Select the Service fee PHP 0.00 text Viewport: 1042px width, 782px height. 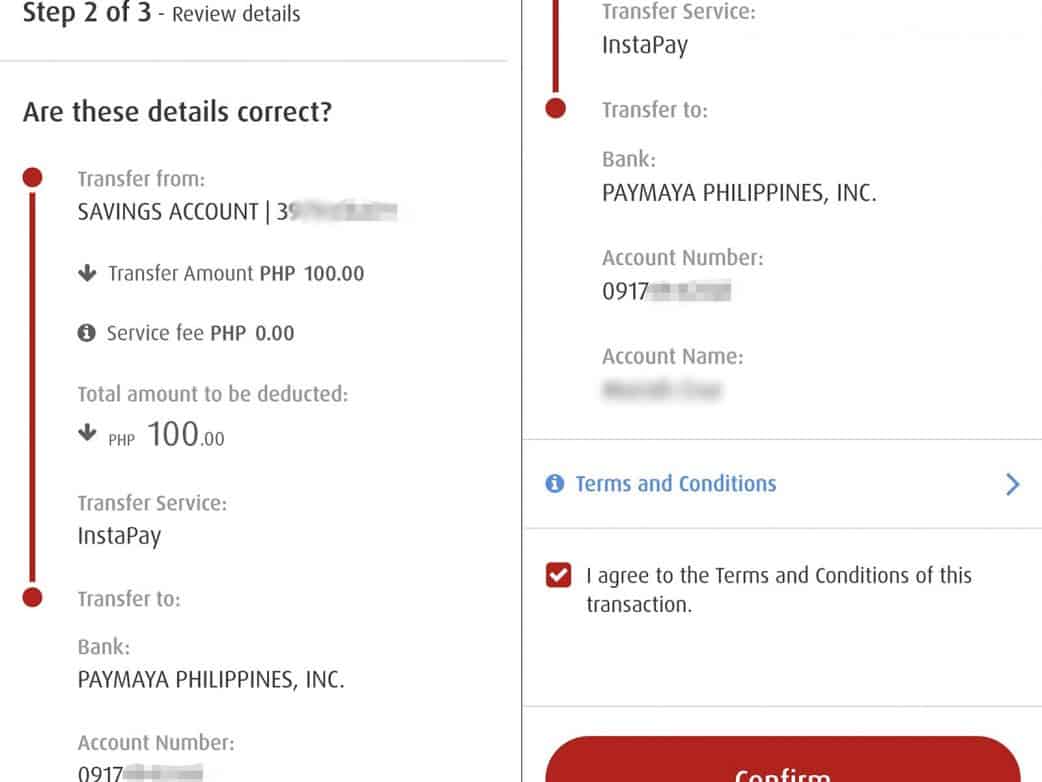(x=200, y=333)
